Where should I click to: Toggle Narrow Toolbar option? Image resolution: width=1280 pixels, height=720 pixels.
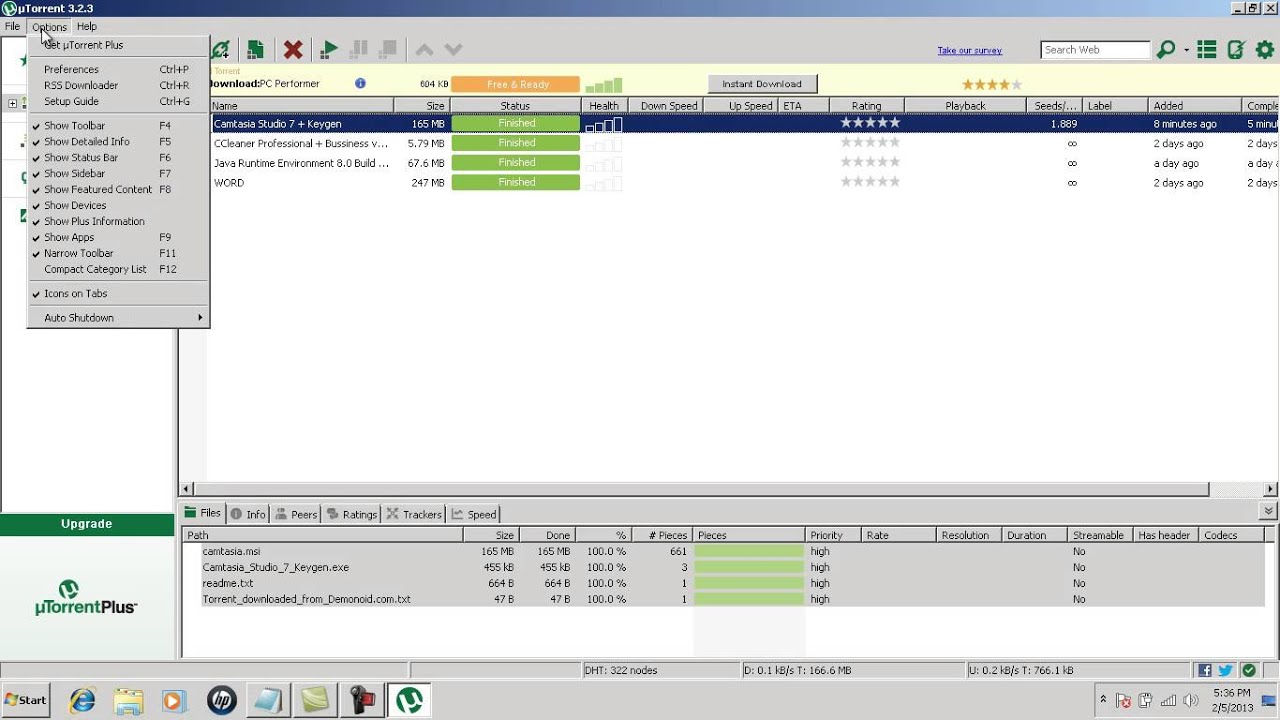point(118,254)
